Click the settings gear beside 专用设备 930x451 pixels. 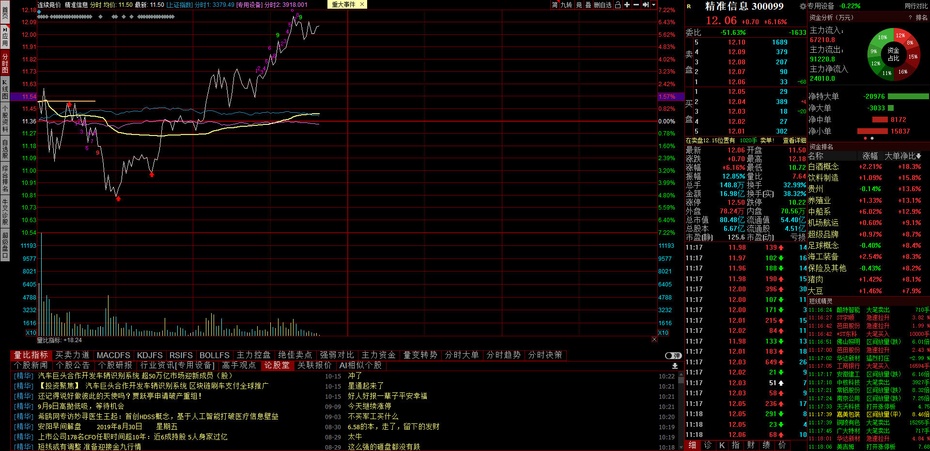pos(802,6)
